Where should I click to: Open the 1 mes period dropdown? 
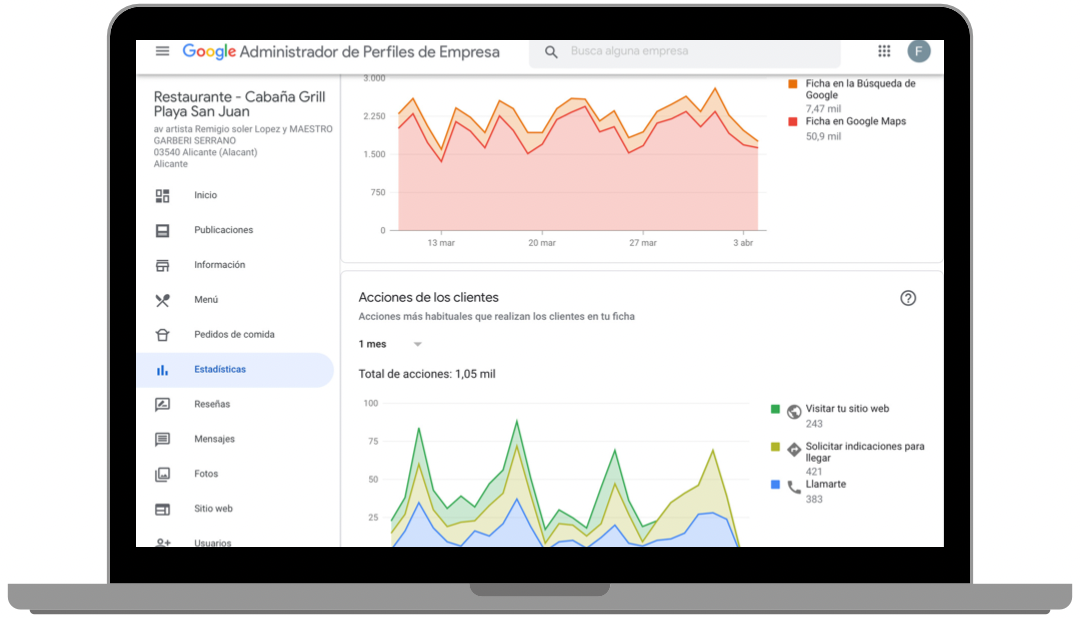coord(390,344)
